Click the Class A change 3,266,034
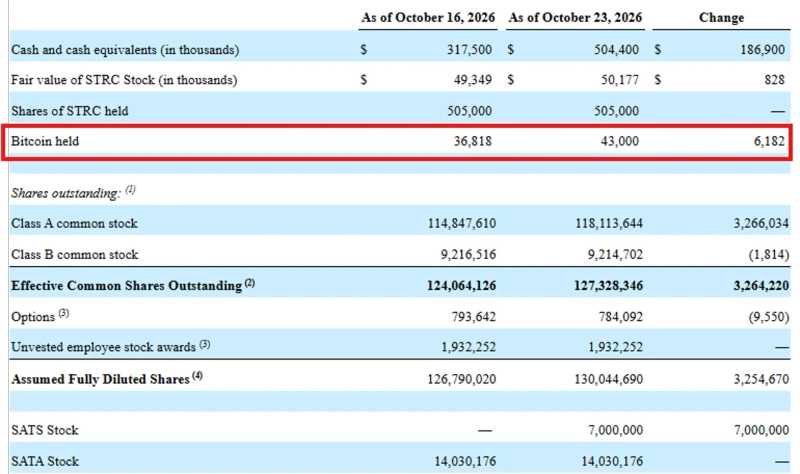 pos(761,223)
